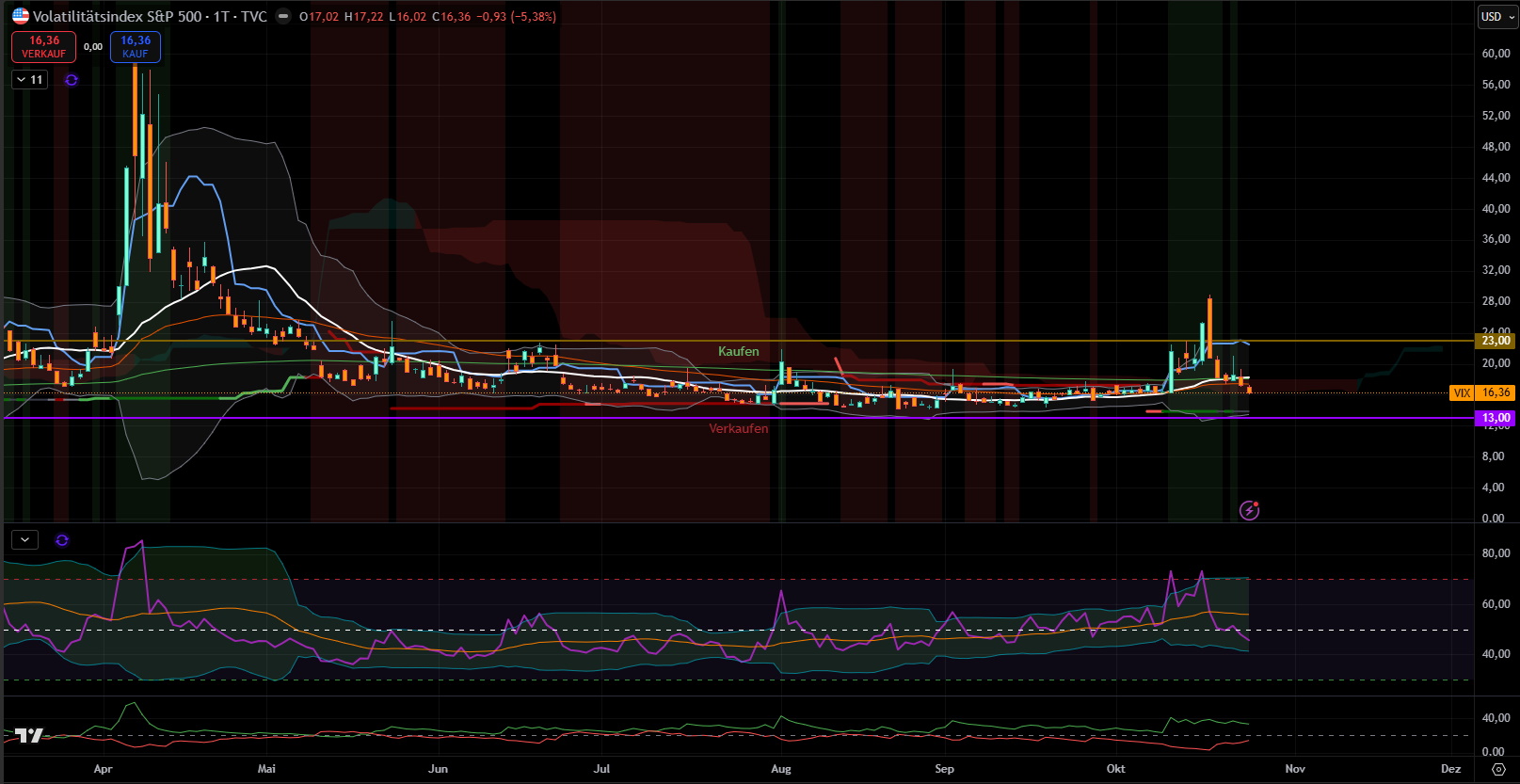
Task: Open chart settings gear in bottom corner
Action: click(1498, 769)
